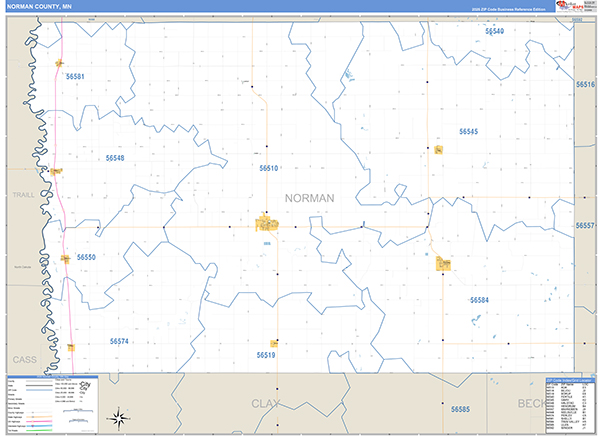Image resolution: width=600 pixels, height=436 pixels.
Task: Click the ZIP code label 56548
Action: 115,158
